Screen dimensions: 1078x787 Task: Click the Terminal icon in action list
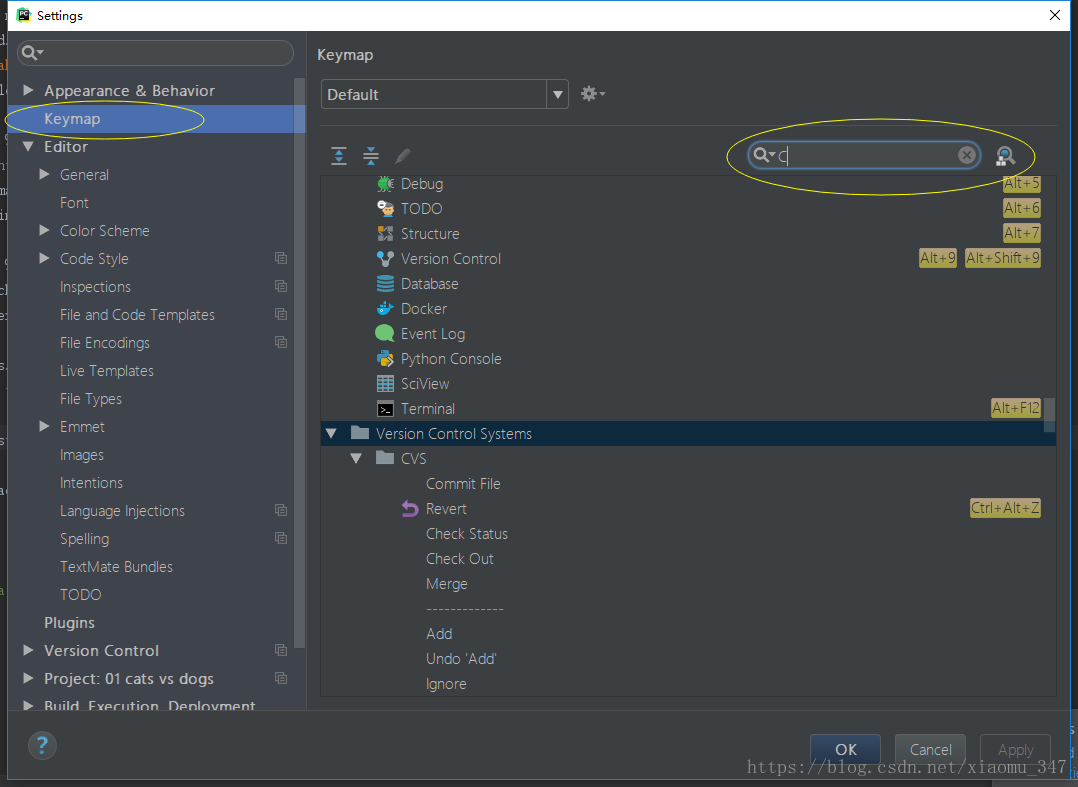click(x=385, y=409)
